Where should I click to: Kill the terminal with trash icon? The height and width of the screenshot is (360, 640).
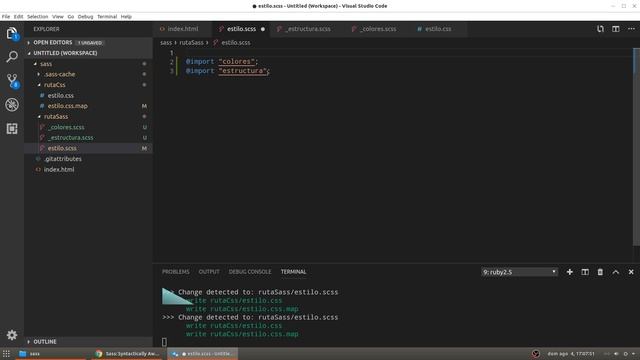click(x=600, y=272)
